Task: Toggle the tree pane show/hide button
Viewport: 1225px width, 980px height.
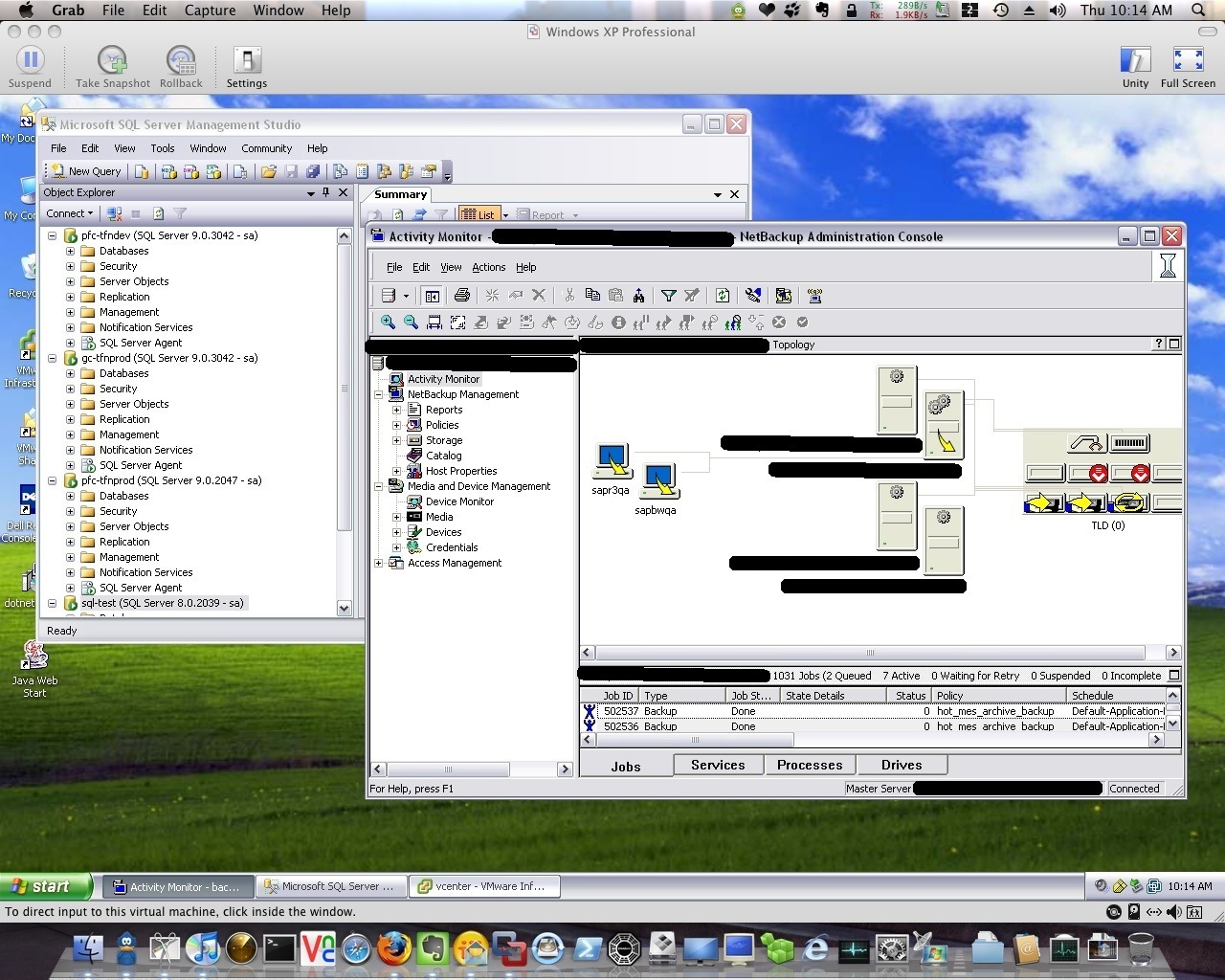Action: pyautogui.click(x=432, y=296)
